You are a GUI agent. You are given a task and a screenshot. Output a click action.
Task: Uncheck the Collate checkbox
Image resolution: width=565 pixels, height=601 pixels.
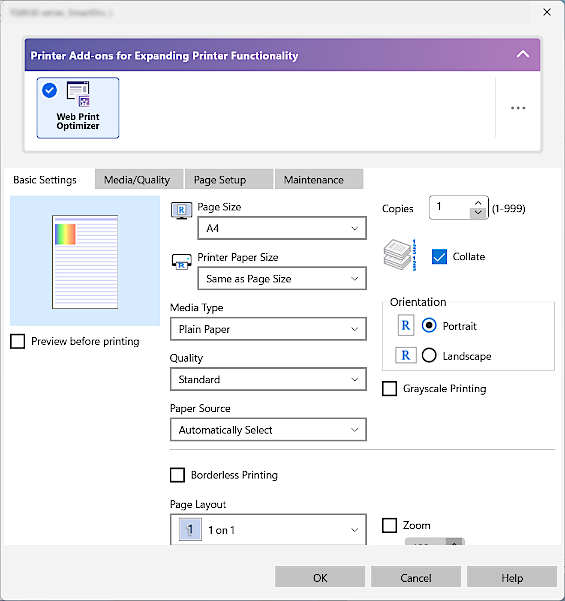(x=439, y=256)
